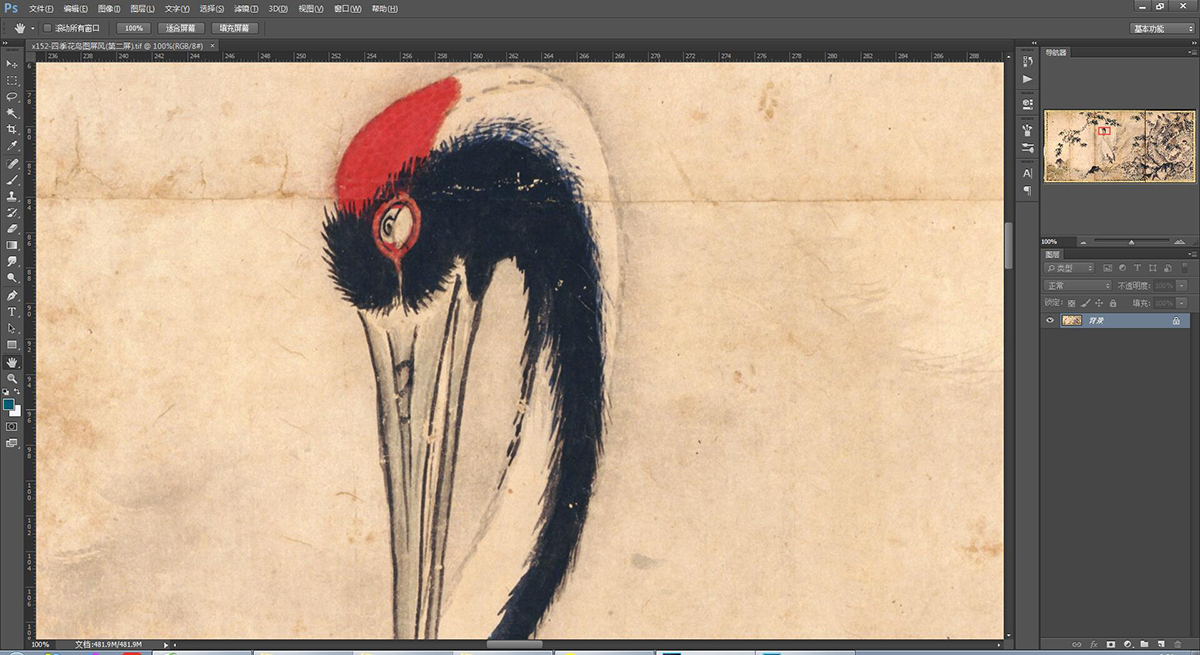Open the Hand tool preset picker arrow
Image resolution: width=1200 pixels, height=655 pixels.
[33, 28]
